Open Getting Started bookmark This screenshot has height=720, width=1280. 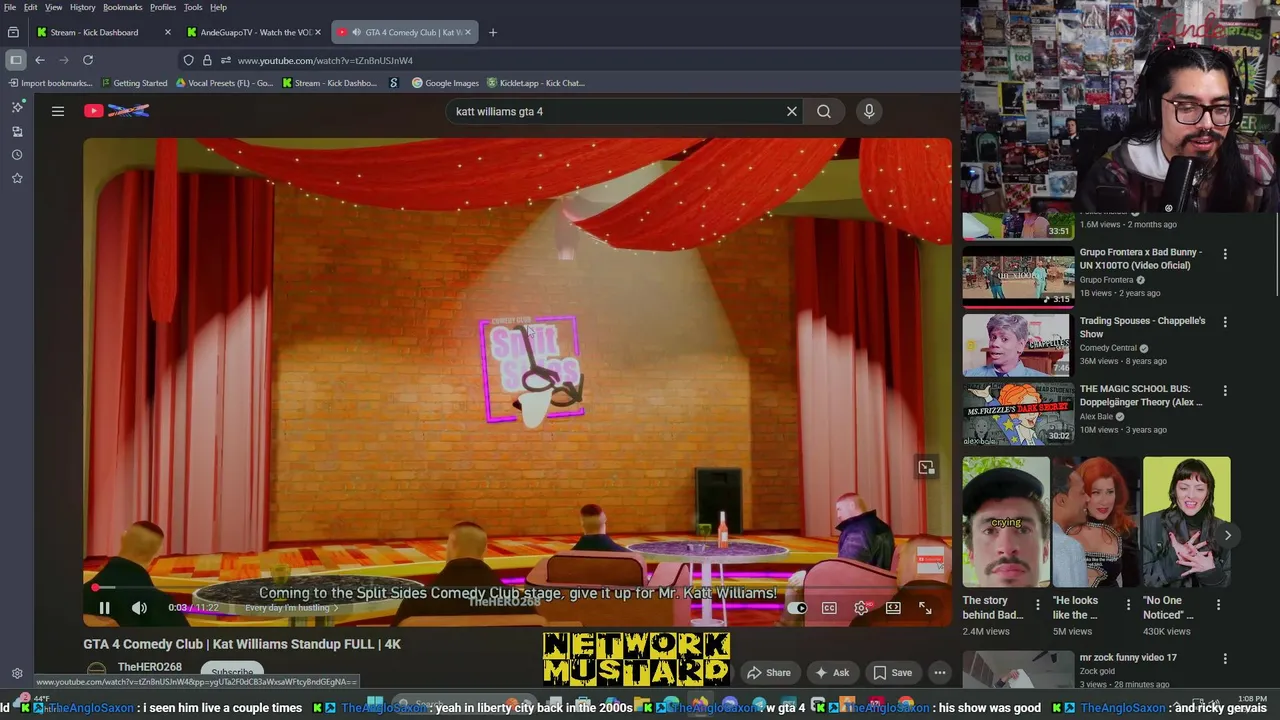click(133, 83)
